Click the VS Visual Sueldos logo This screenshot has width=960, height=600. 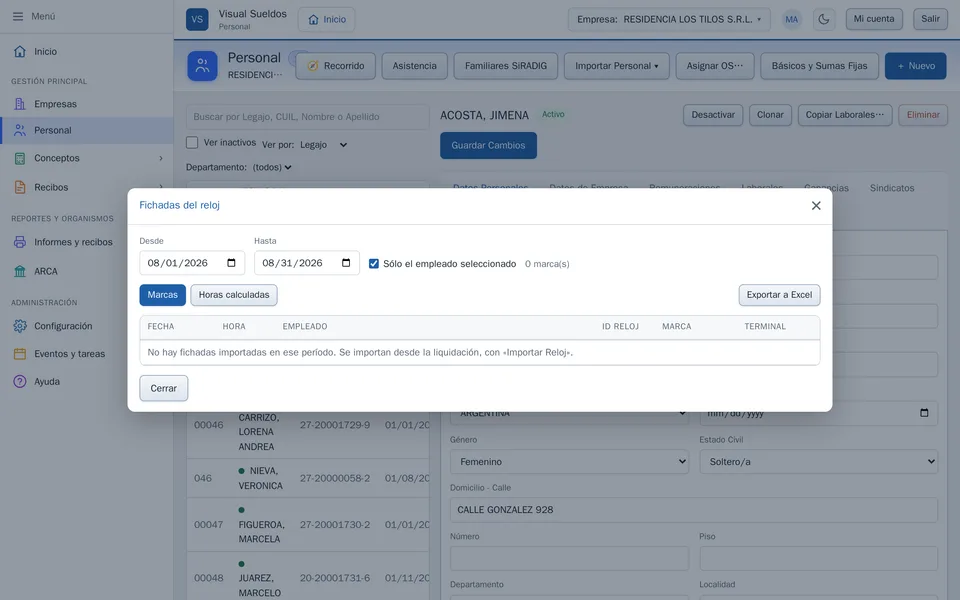[x=197, y=19]
